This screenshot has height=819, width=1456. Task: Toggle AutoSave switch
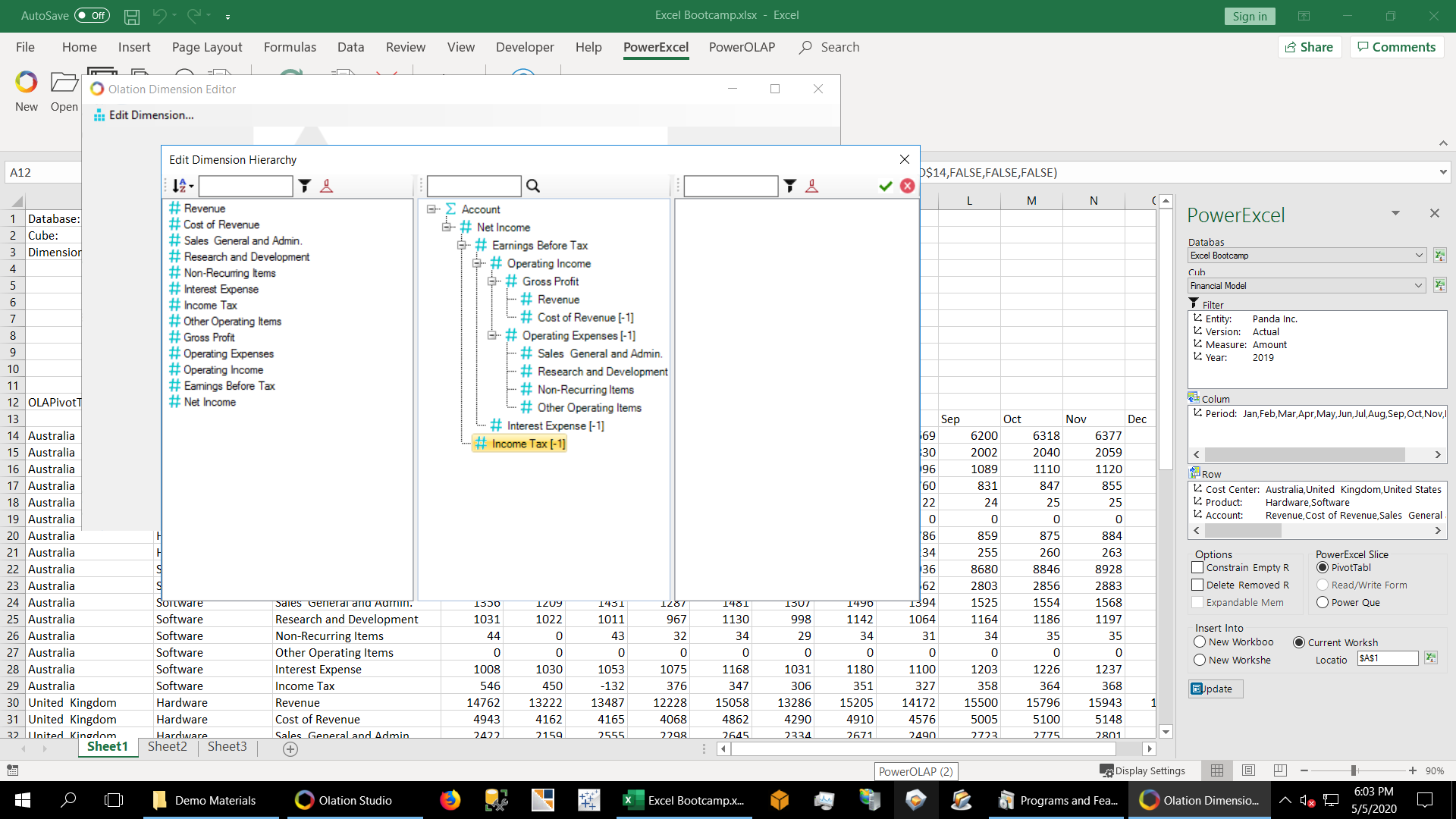(x=92, y=15)
